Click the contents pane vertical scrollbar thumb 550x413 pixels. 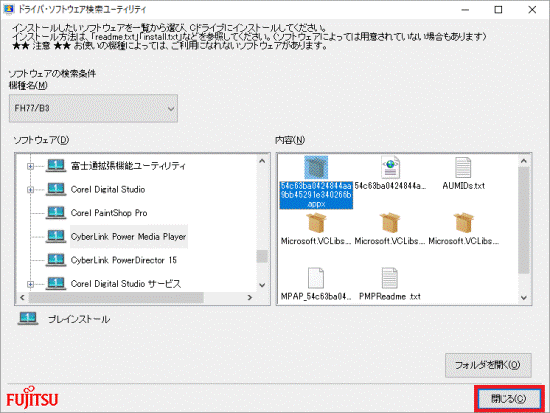coord(524,220)
